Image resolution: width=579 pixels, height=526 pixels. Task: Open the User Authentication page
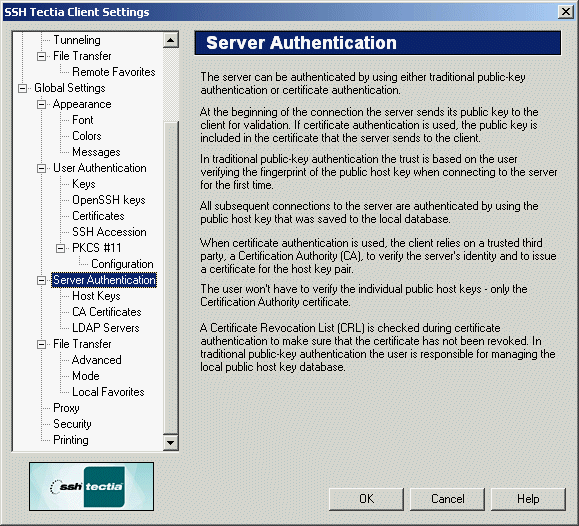click(100, 168)
